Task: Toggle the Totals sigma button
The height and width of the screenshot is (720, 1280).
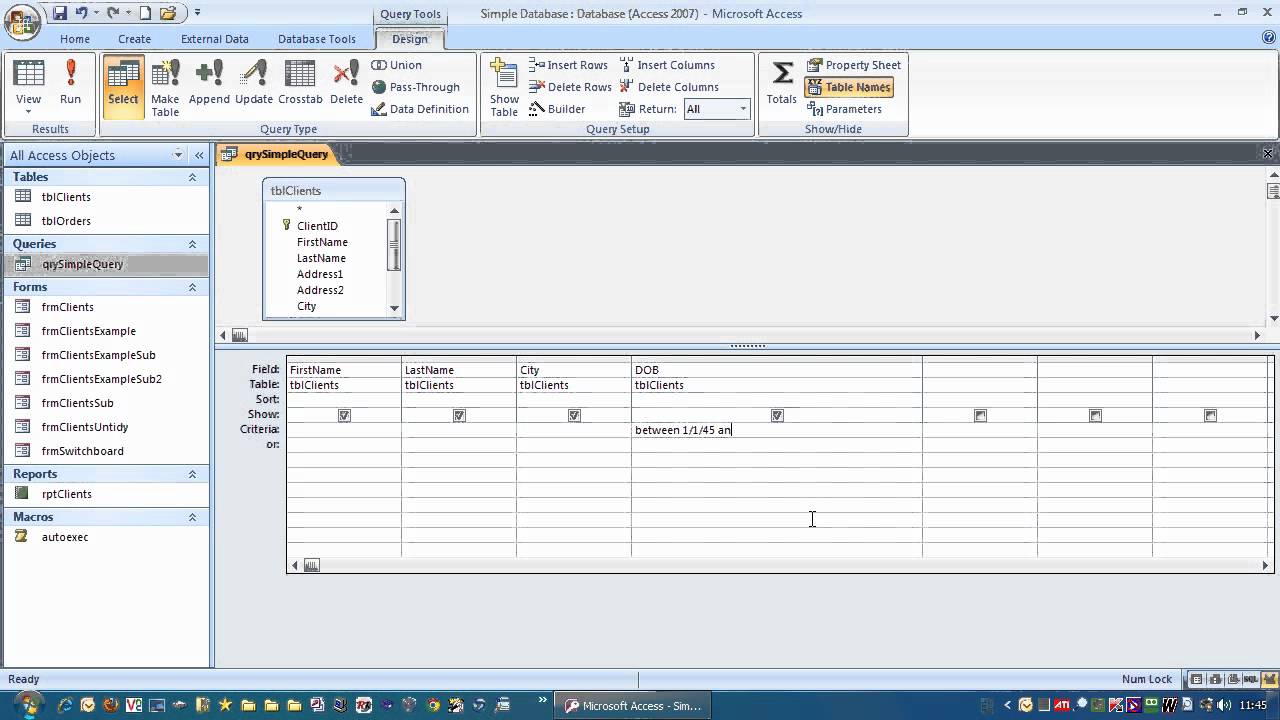Action: [x=782, y=82]
